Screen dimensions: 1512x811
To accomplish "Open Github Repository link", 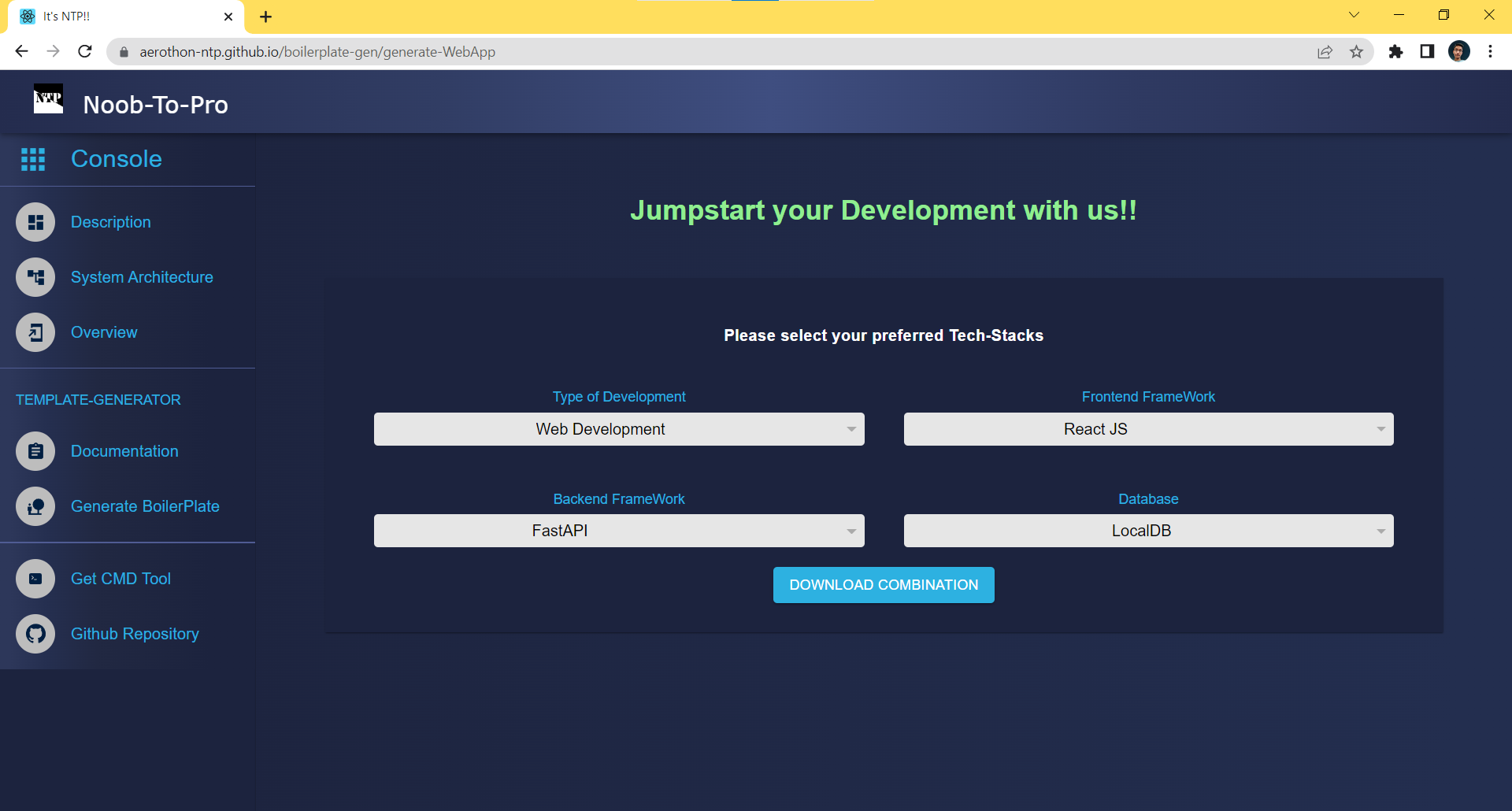I will coord(135,634).
